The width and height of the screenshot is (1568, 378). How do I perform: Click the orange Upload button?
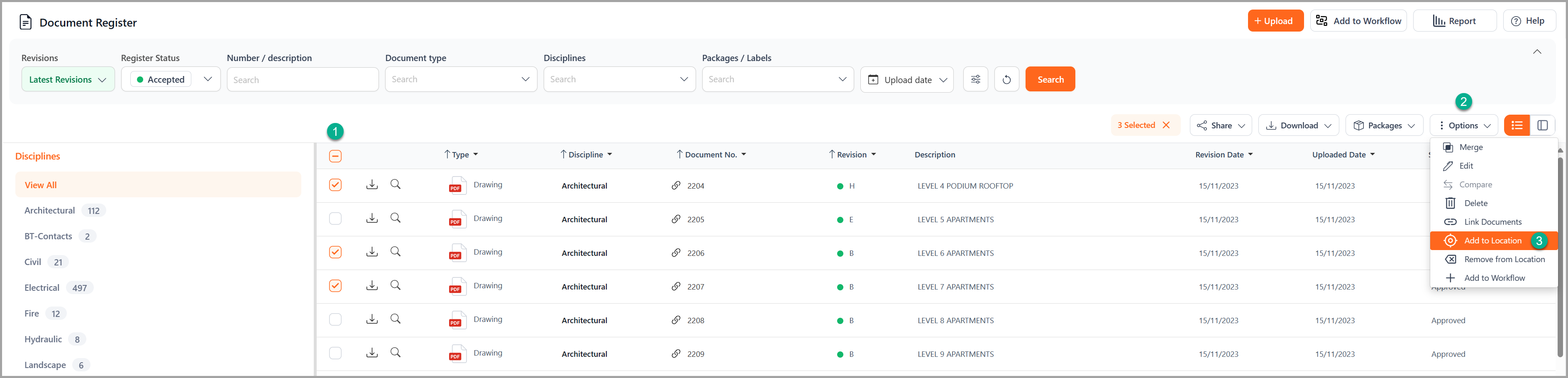[x=1275, y=21]
